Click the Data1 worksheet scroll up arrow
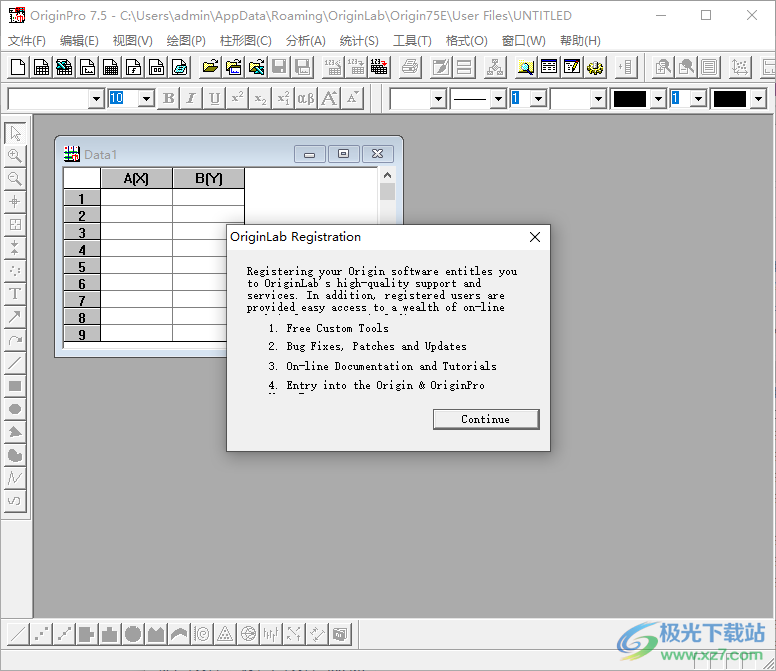Viewport: 776px width, 671px height. [388, 175]
